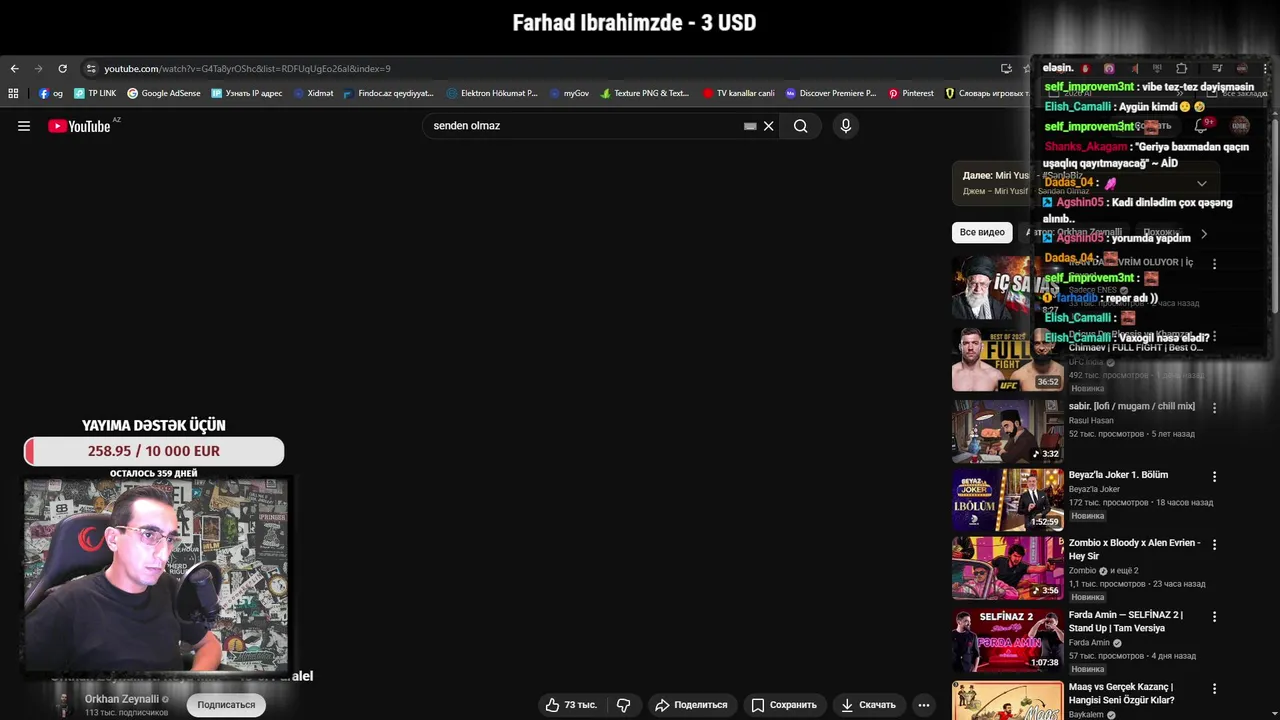Screen dimensions: 1280x720
Task: Expand the 'Далее: Miri Yusif' playlist panel
Action: (1202, 183)
